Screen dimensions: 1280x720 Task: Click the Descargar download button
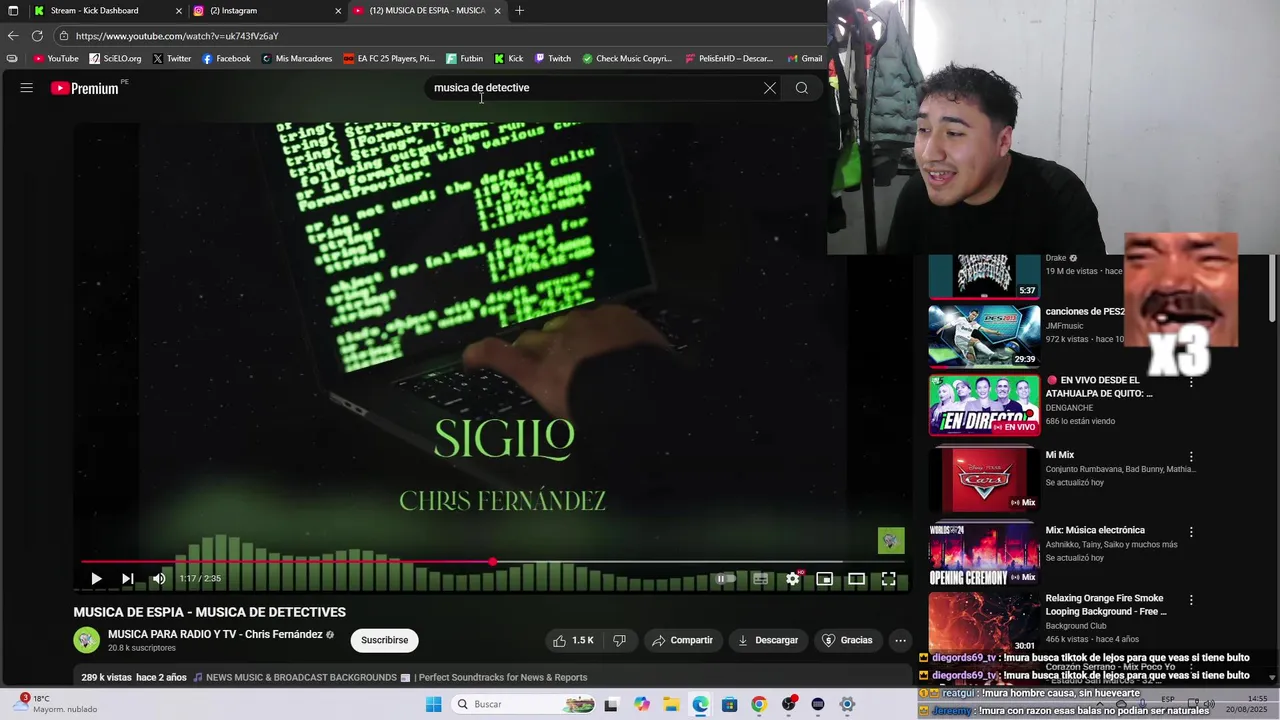click(768, 640)
